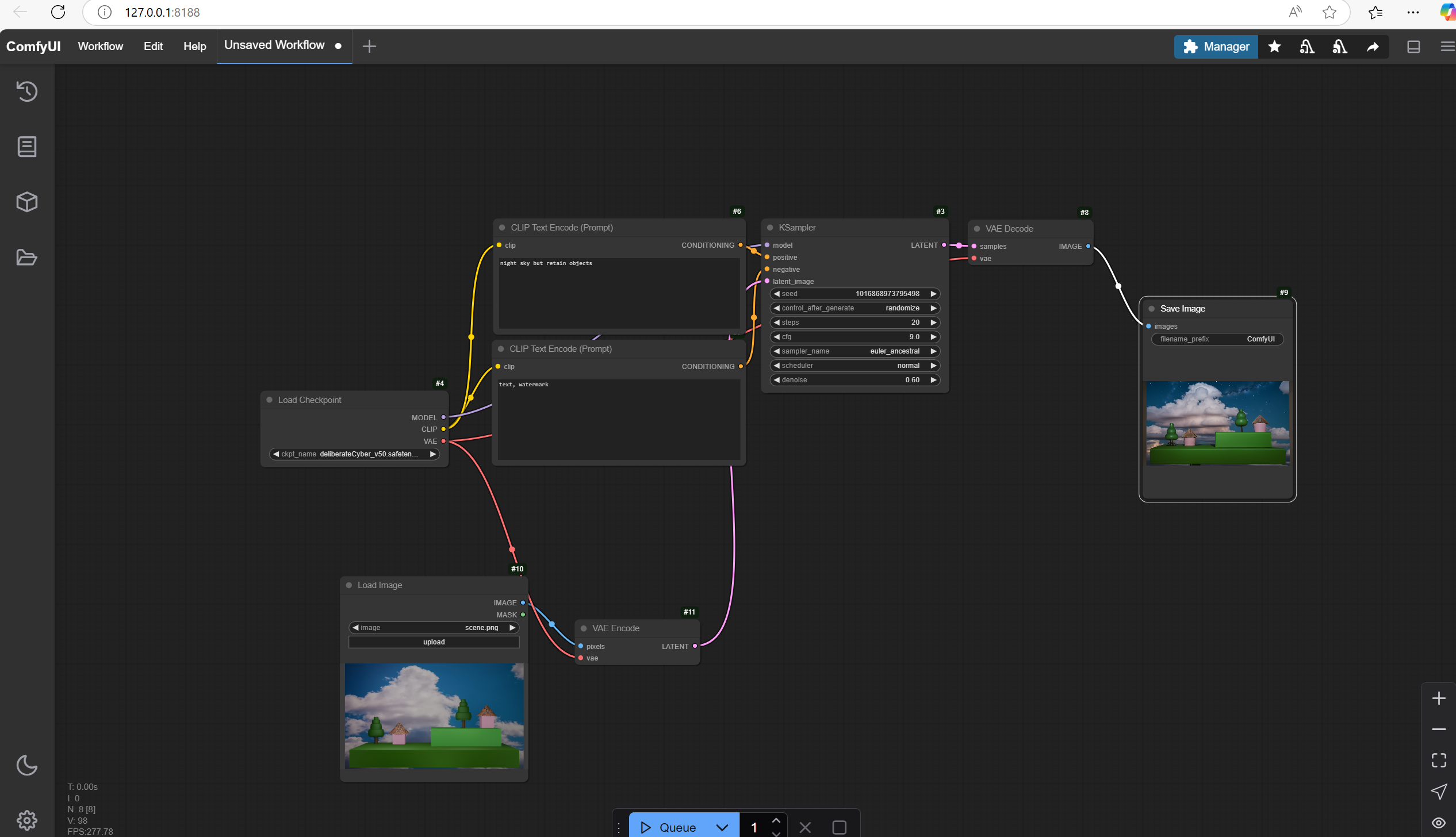
Task: Toggle the bottom panel icon
Action: coord(1413,47)
